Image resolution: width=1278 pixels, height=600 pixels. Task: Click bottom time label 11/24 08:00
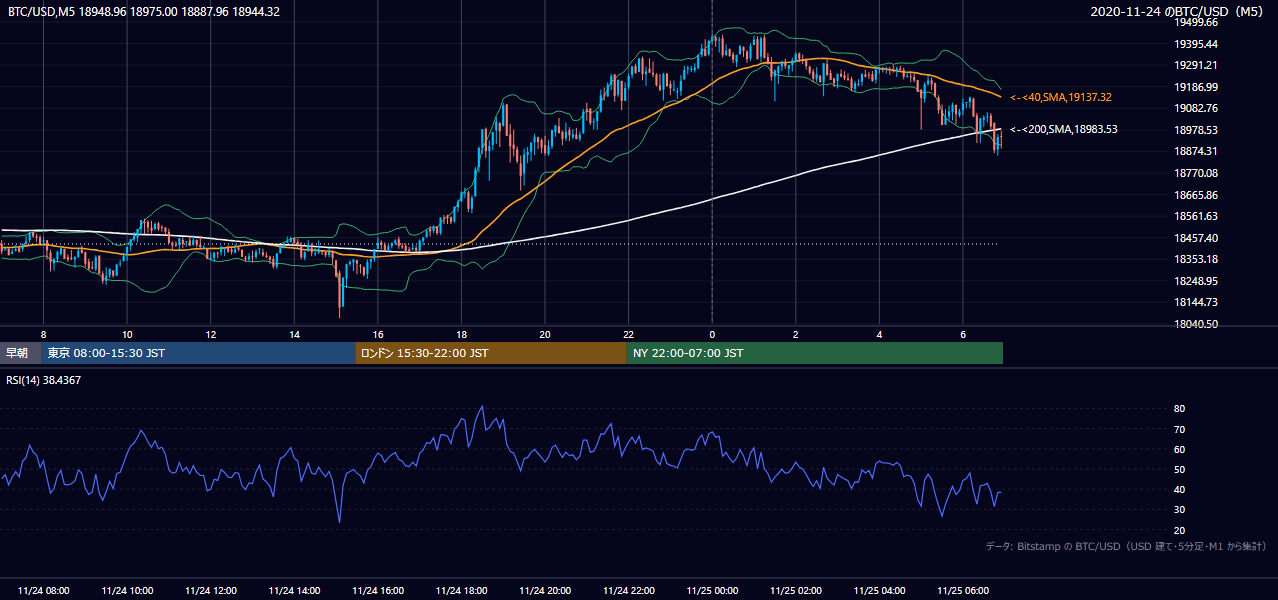pos(44,591)
